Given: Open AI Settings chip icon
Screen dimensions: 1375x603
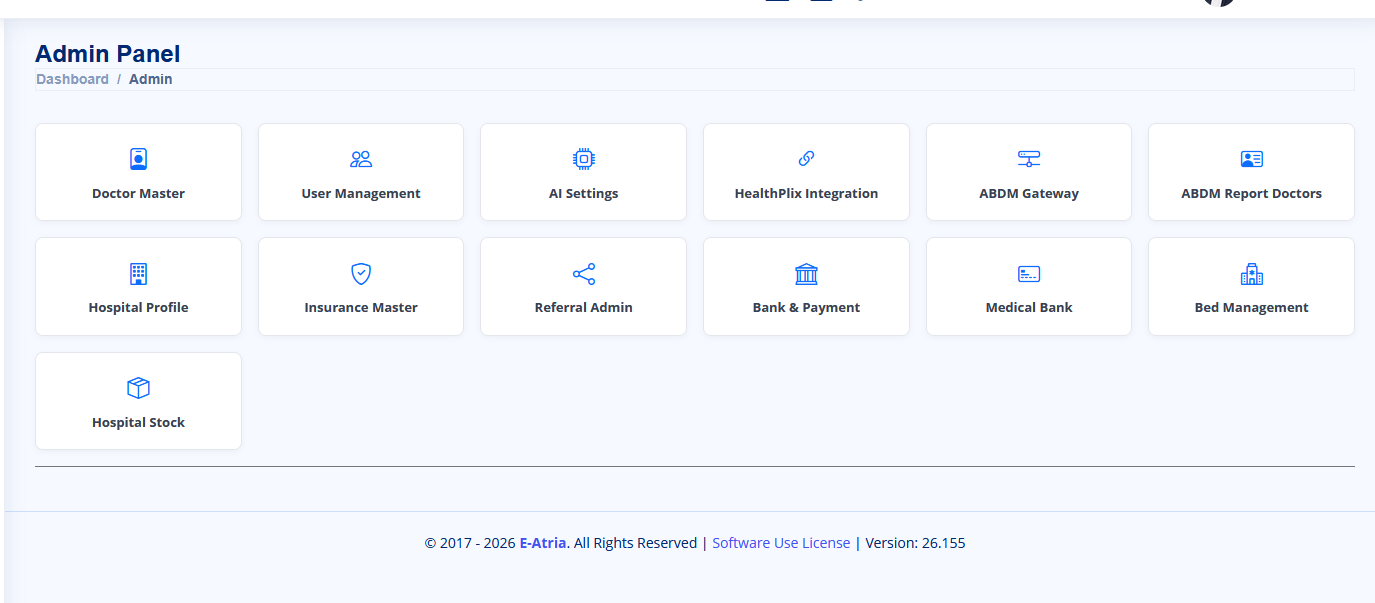Looking at the screenshot, I should click(584, 159).
